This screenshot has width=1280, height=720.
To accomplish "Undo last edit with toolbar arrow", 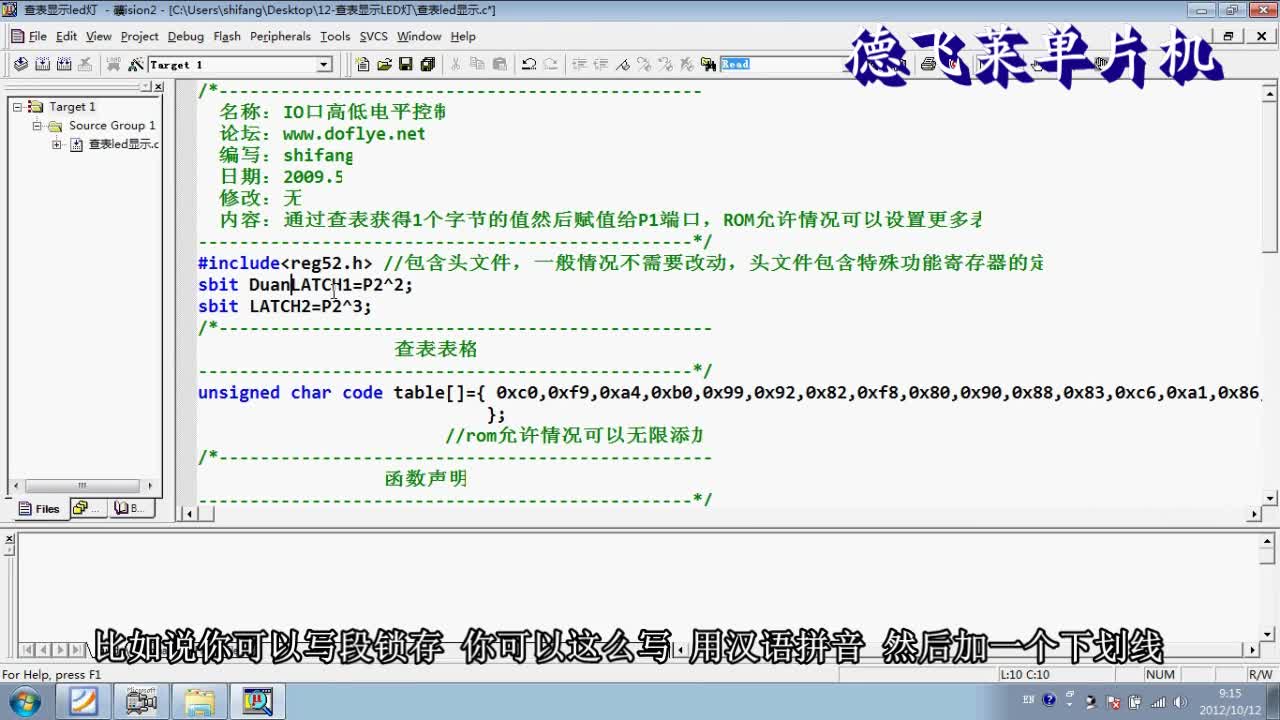I will (529, 64).
